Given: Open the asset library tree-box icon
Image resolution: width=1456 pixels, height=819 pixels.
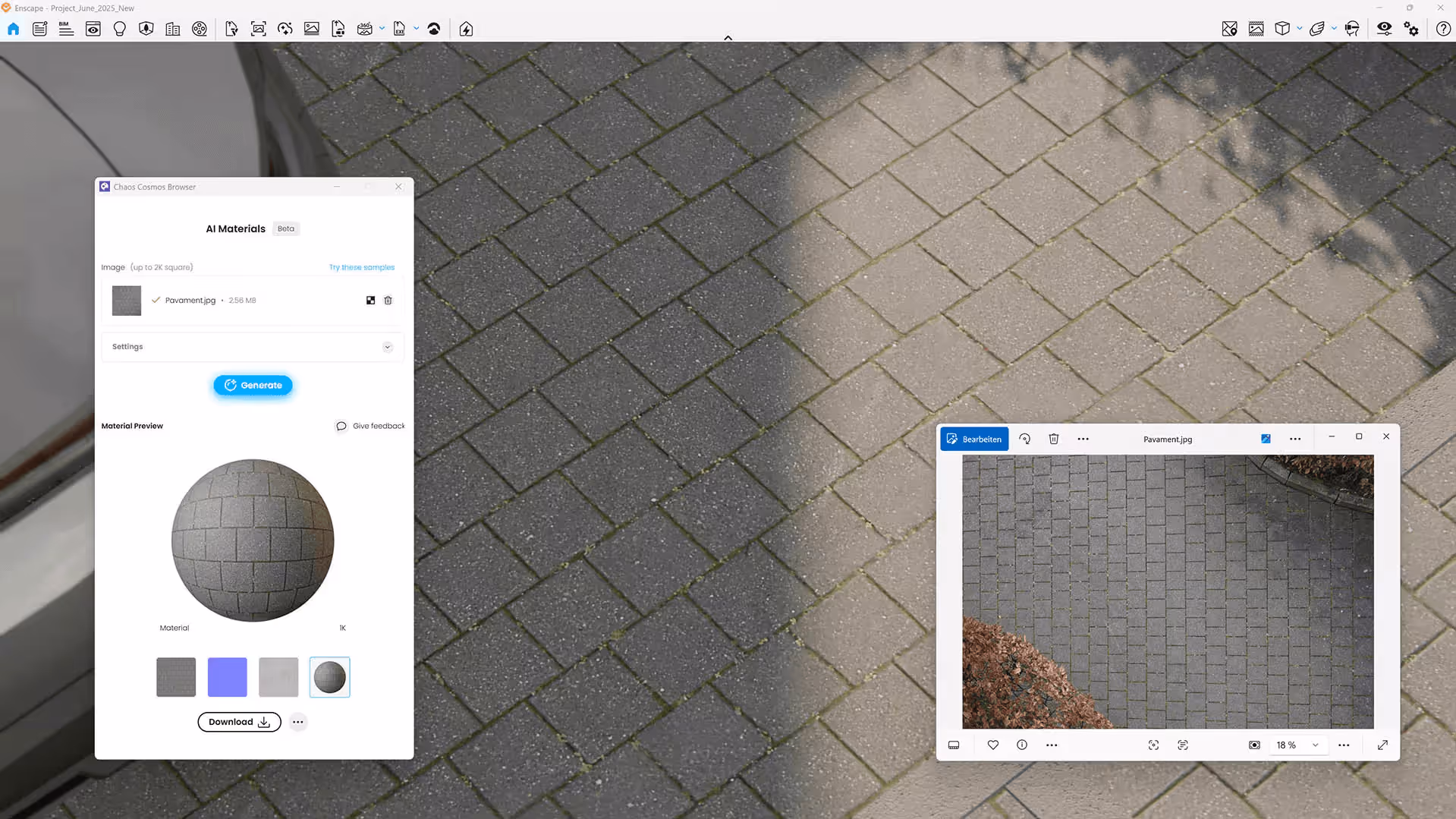Looking at the screenshot, I should pyautogui.click(x=146, y=29).
